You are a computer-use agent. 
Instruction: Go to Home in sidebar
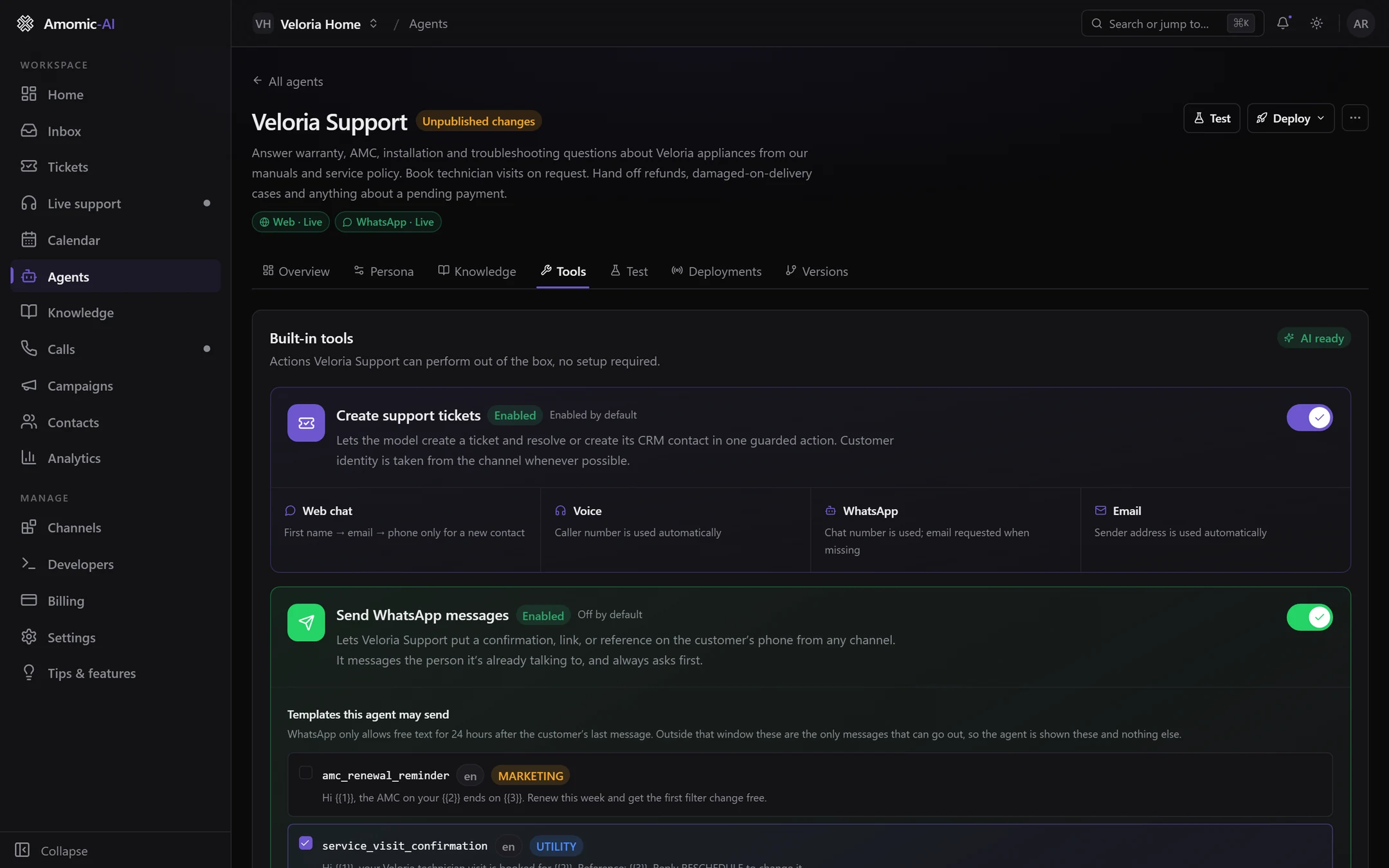pos(116,95)
